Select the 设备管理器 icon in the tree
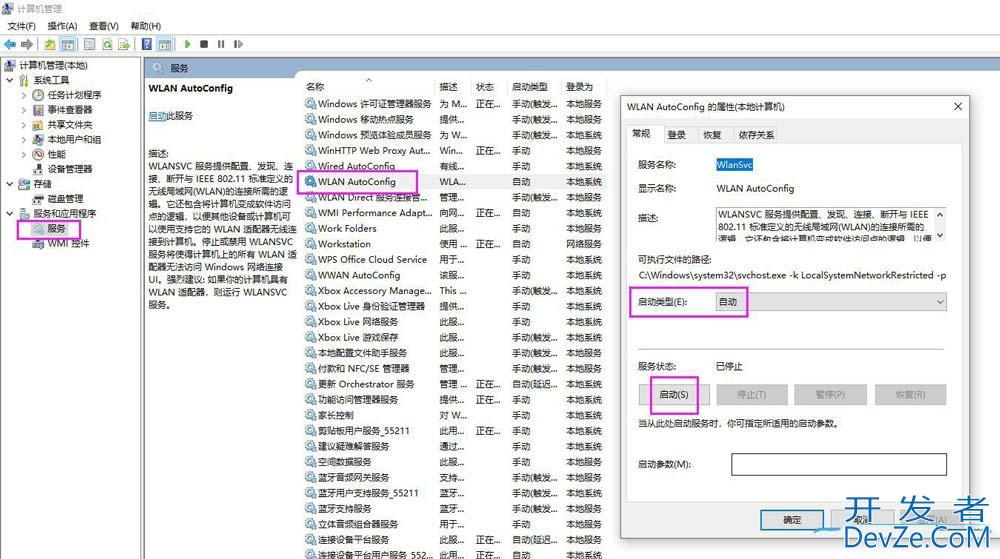1000x559 pixels. 38,169
